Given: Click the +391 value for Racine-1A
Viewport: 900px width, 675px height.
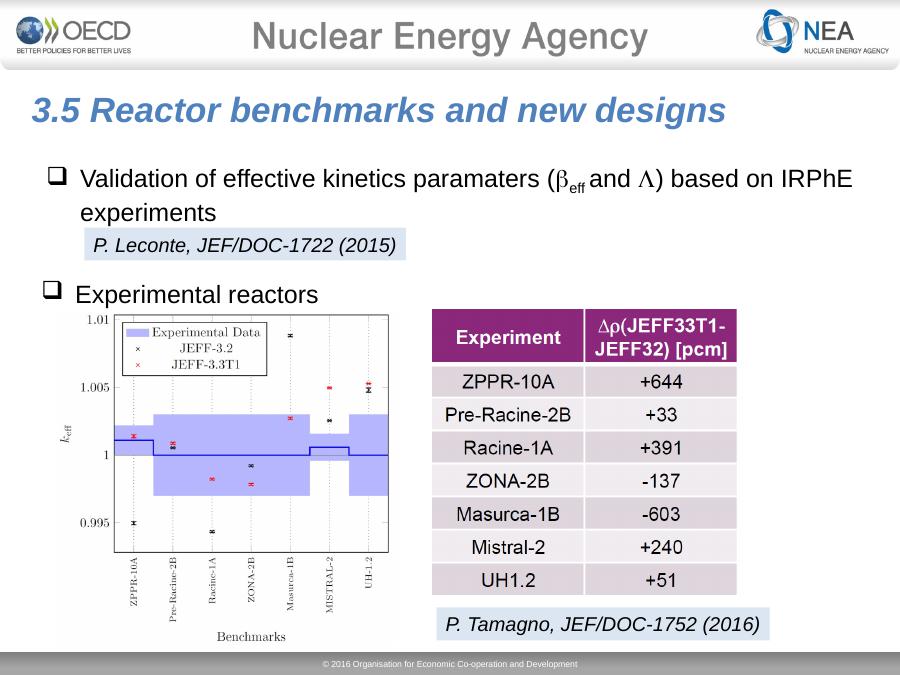Looking at the screenshot, I should (661, 448).
